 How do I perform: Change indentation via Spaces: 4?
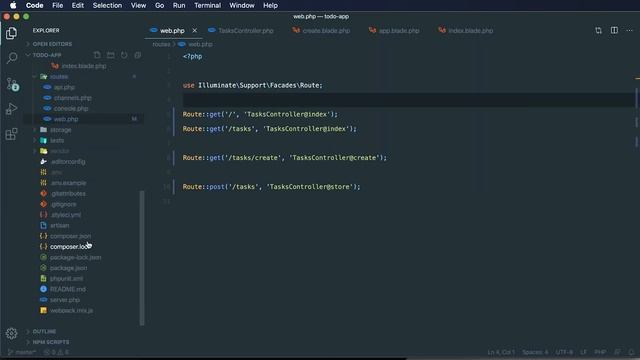535,352
